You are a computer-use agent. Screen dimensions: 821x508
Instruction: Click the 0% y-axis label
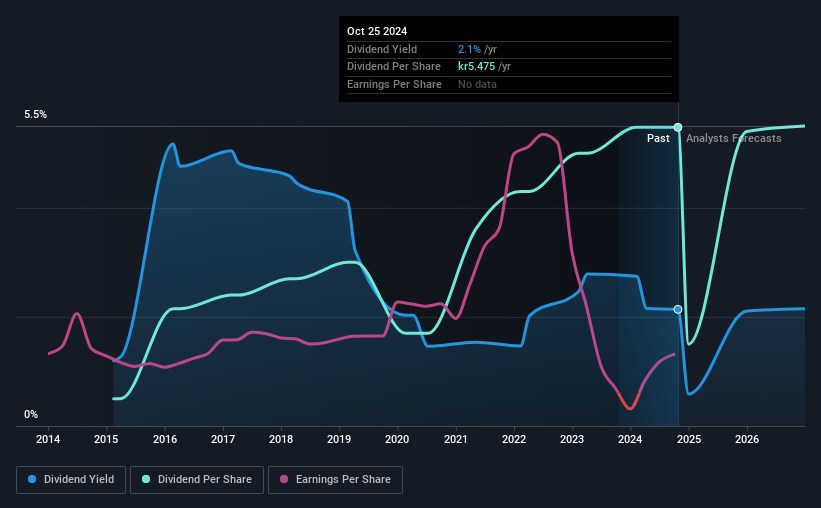(31, 414)
